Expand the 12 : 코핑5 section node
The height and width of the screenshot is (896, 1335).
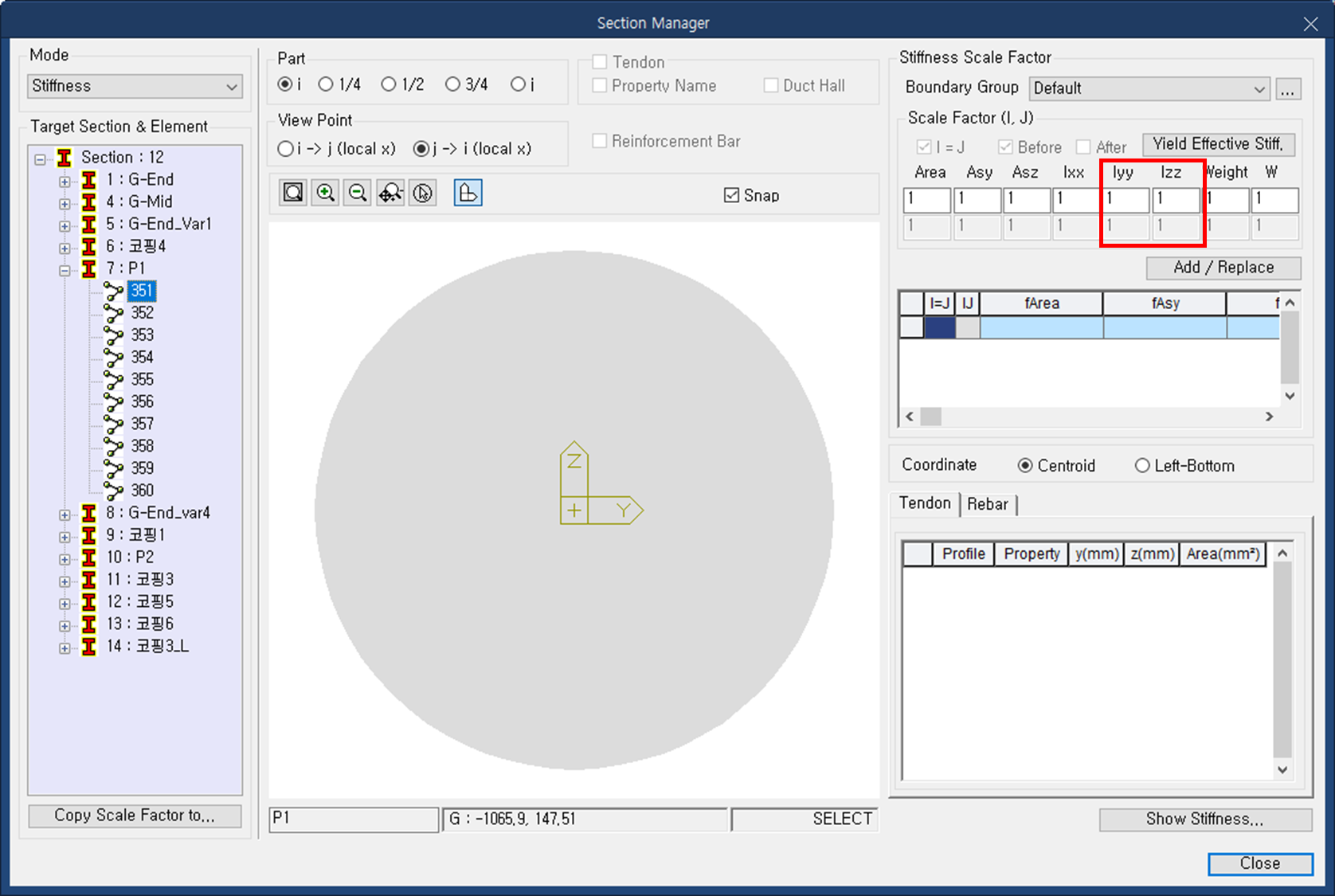point(65,605)
